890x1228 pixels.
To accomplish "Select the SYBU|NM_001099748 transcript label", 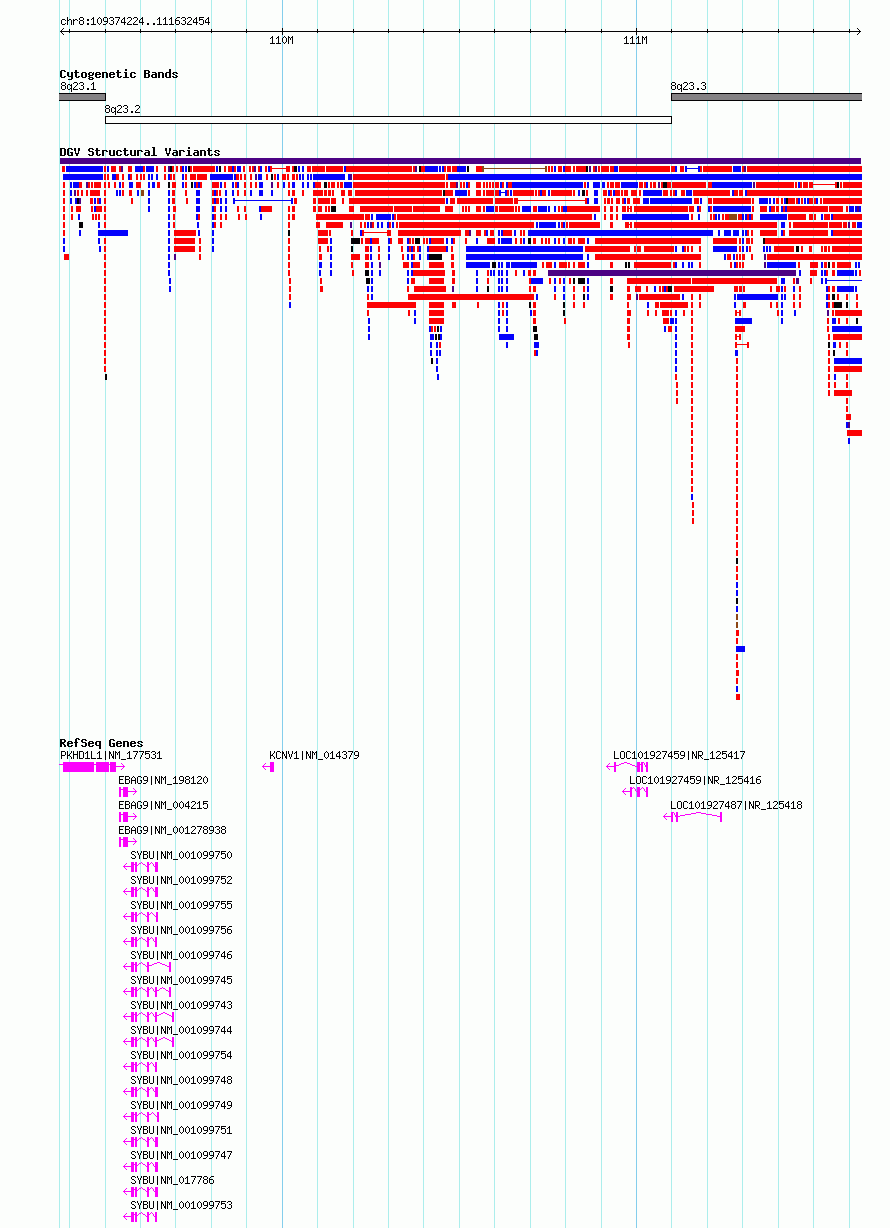I will coord(181,1080).
